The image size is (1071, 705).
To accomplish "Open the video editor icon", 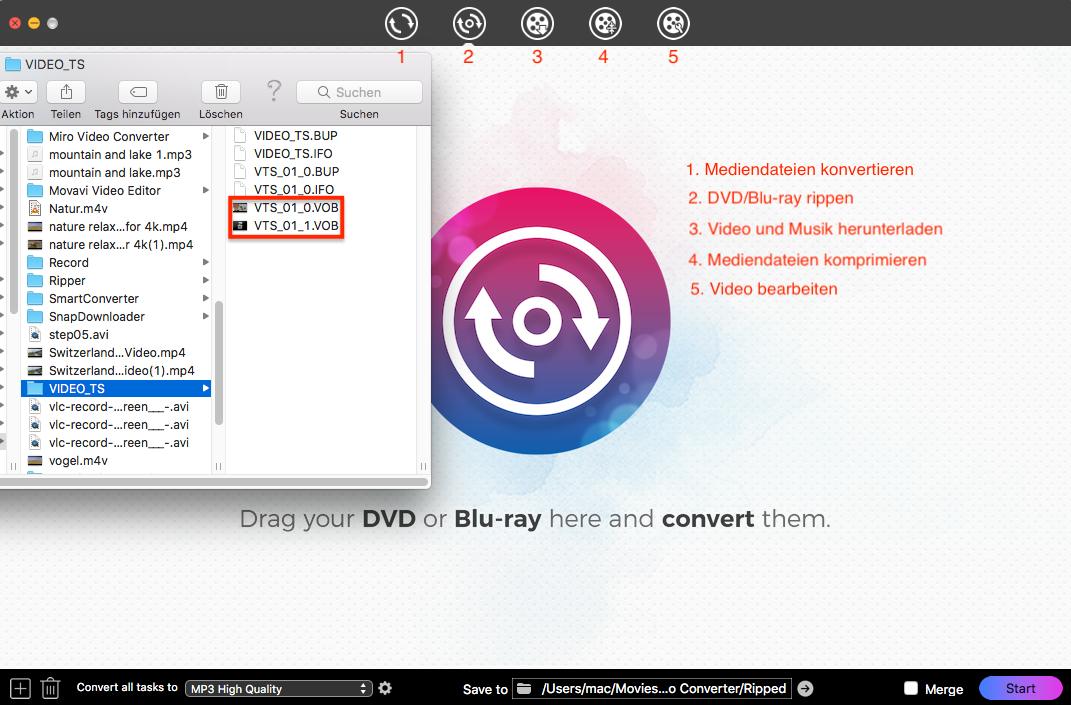I will pyautogui.click(x=673, y=22).
